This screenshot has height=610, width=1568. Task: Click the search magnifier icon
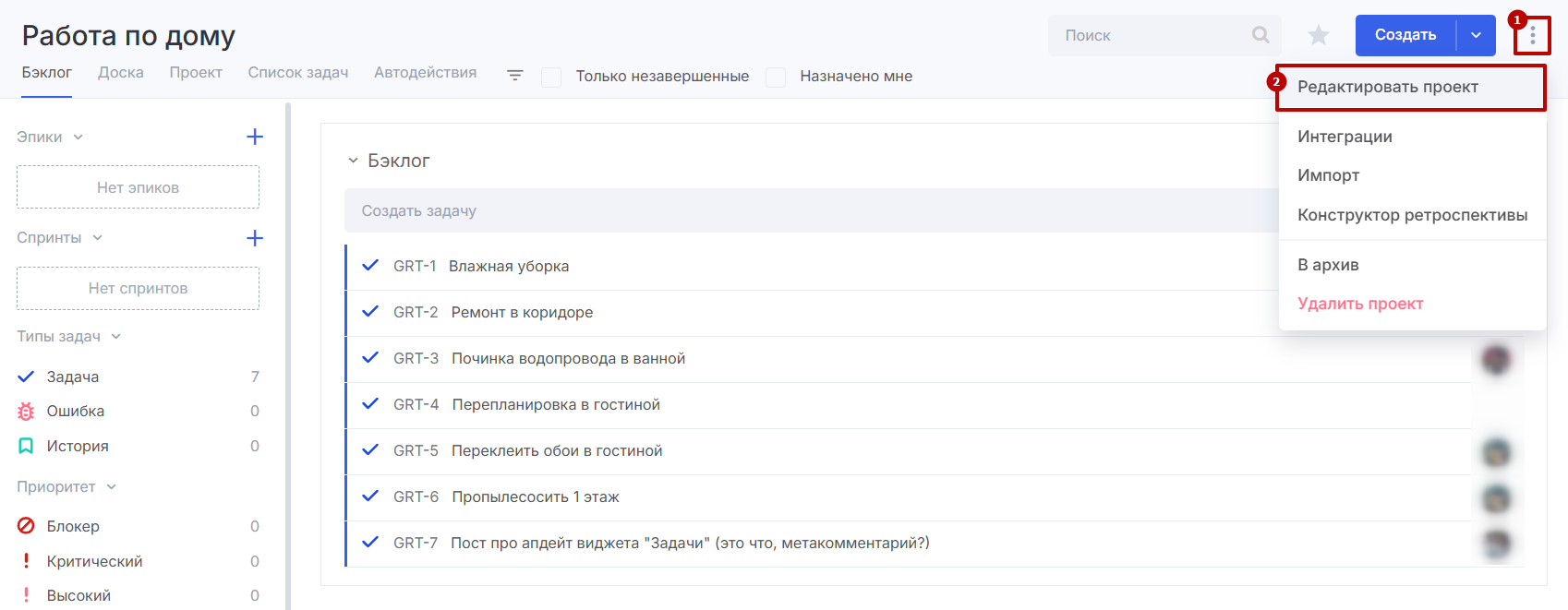click(x=1260, y=35)
